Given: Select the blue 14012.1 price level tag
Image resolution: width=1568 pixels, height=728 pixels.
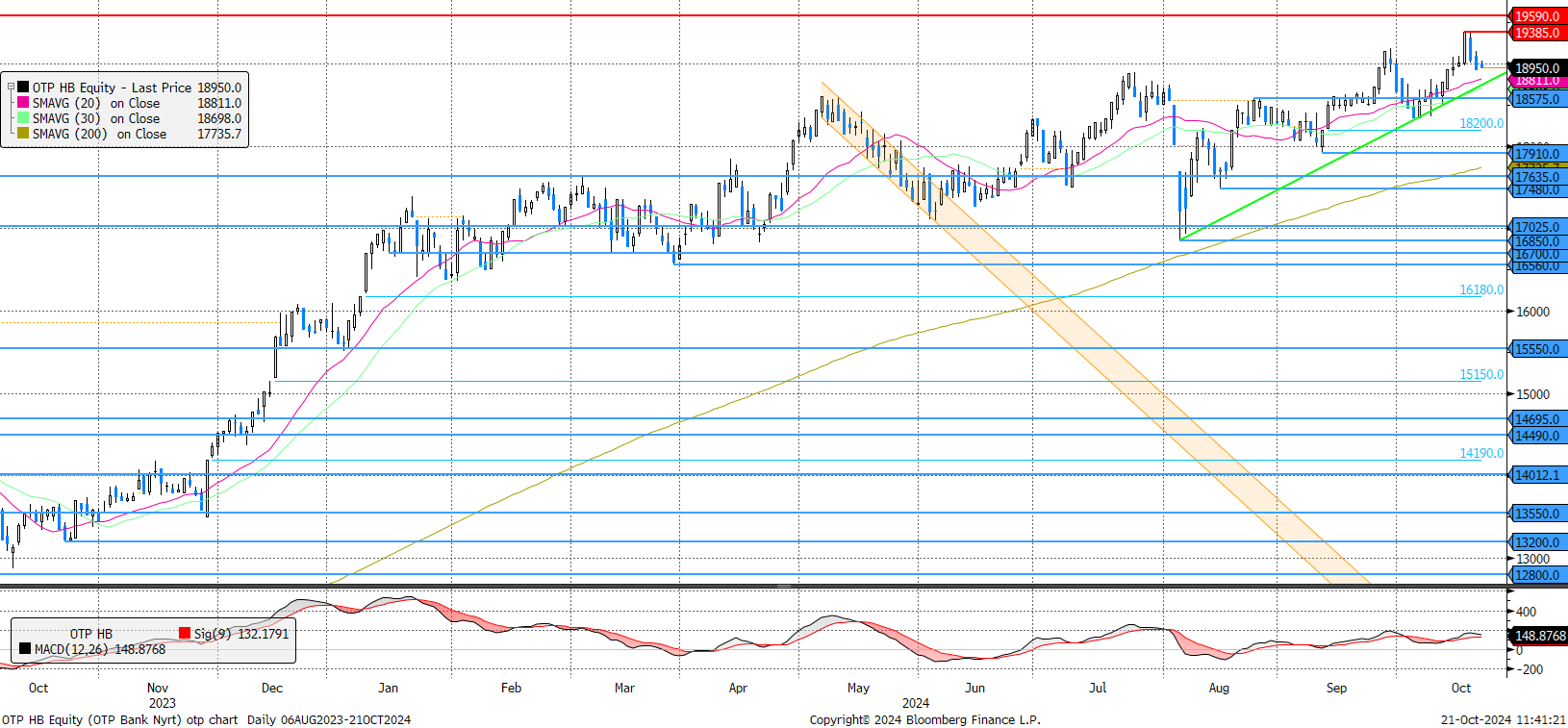Looking at the screenshot, I should 1537,475.
